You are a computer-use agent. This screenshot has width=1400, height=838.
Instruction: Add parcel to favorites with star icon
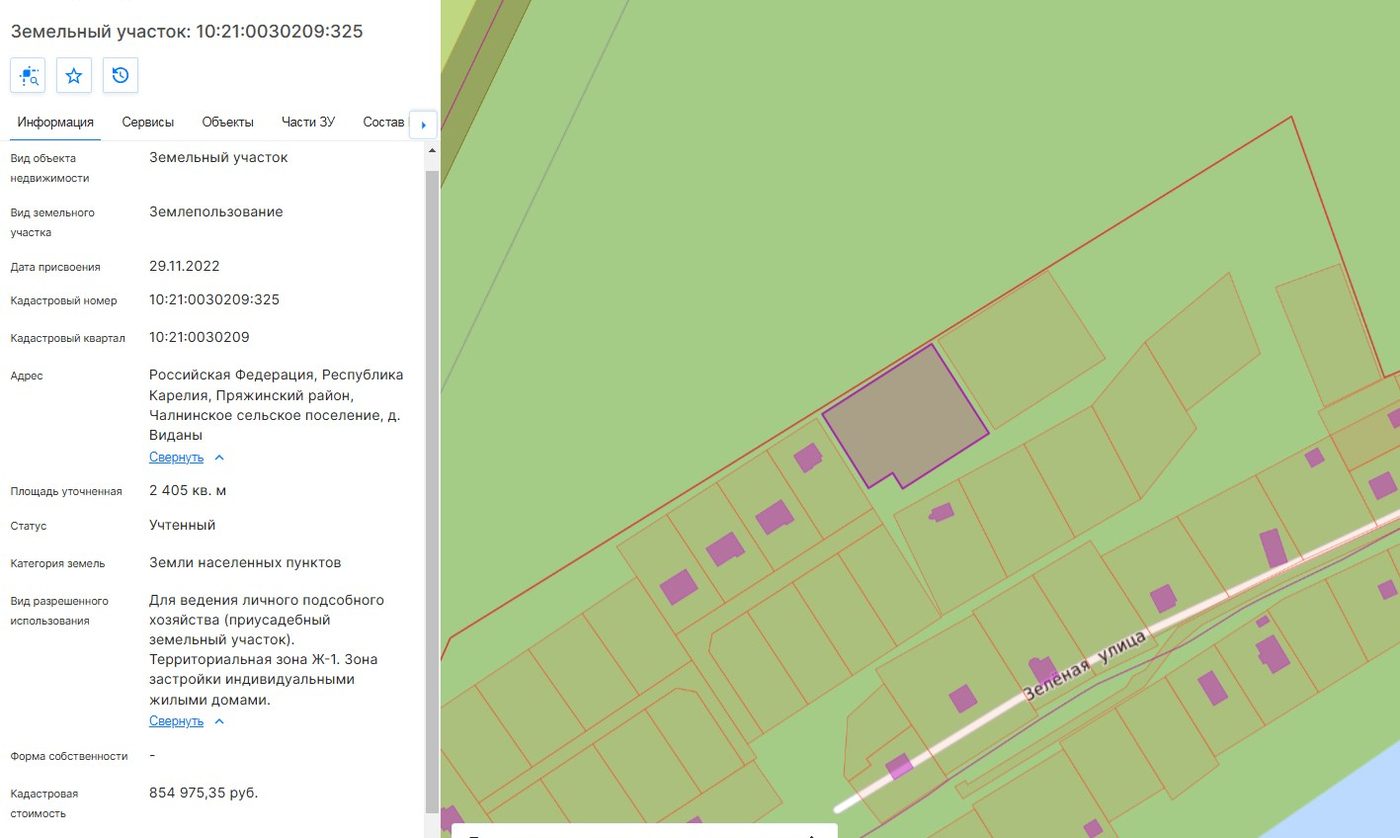(74, 75)
